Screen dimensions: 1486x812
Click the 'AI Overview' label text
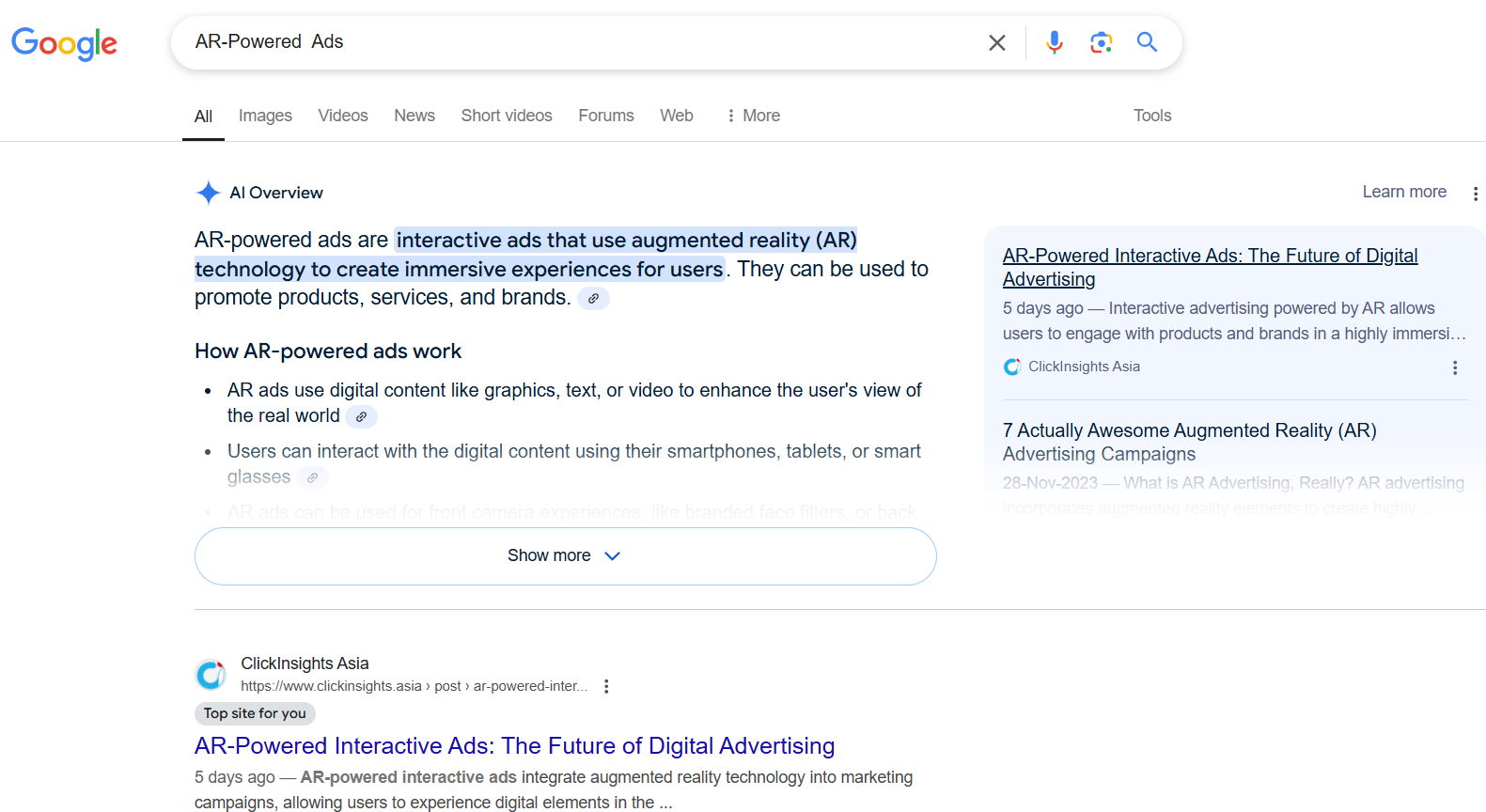pyautogui.click(x=276, y=193)
